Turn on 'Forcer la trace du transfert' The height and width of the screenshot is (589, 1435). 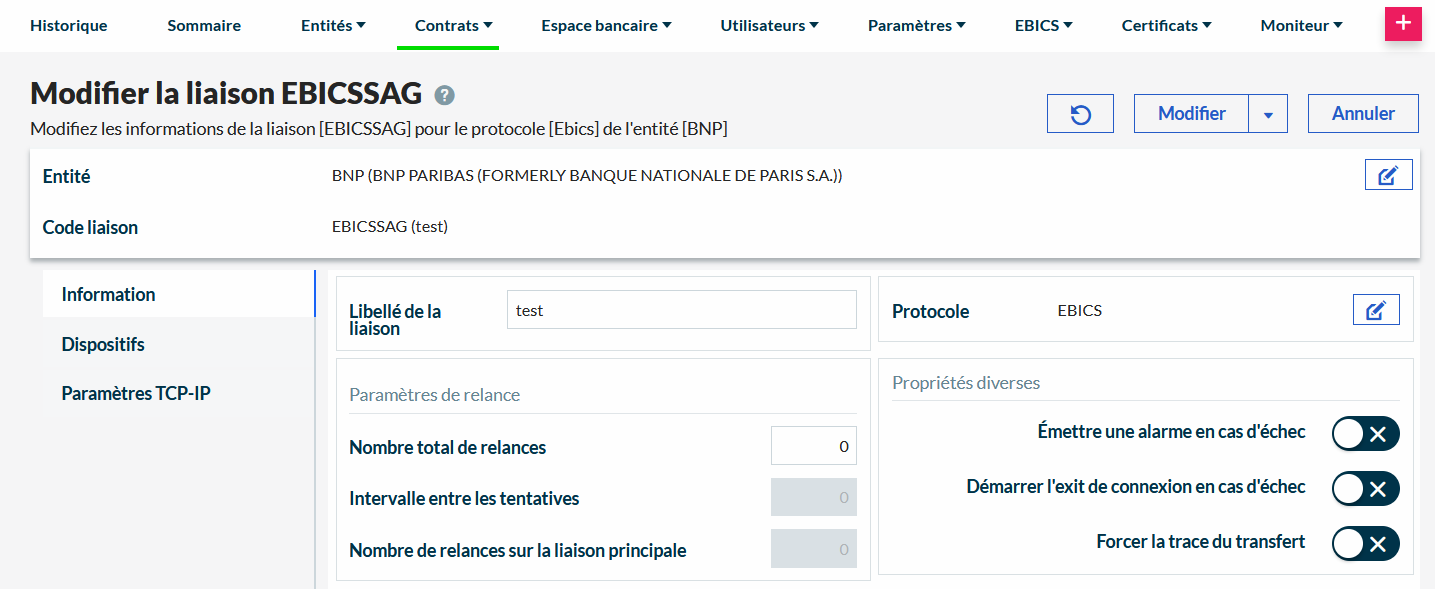1365,543
